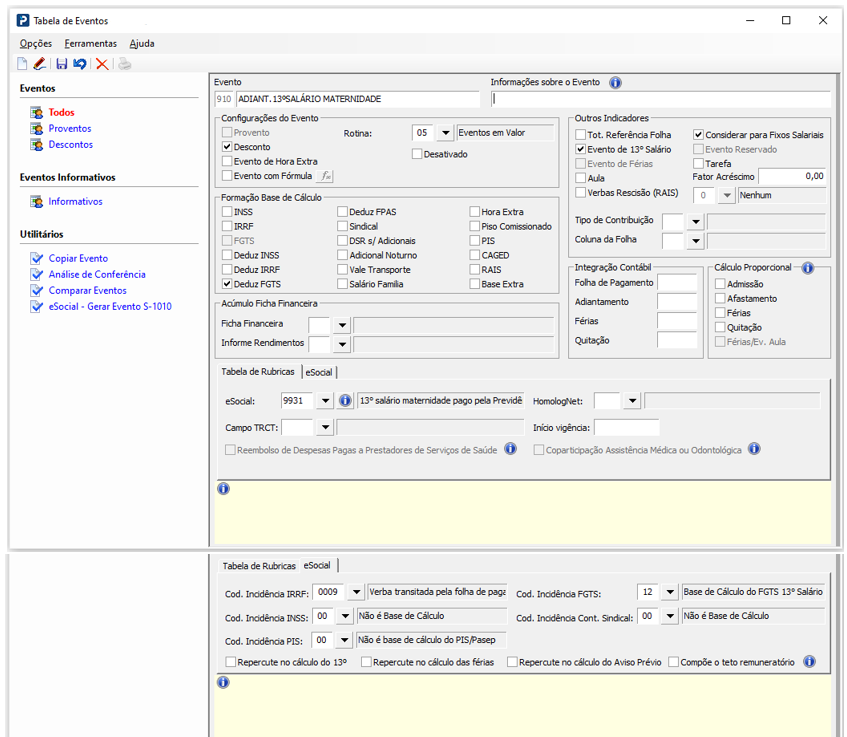847x737 pixels.
Task: Click the Fator Acréscimo value field
Action: point(792,176)
